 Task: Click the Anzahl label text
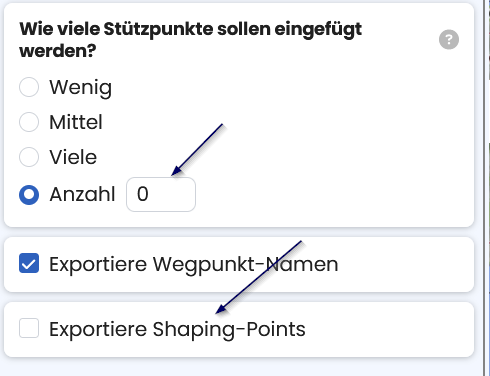82,194
